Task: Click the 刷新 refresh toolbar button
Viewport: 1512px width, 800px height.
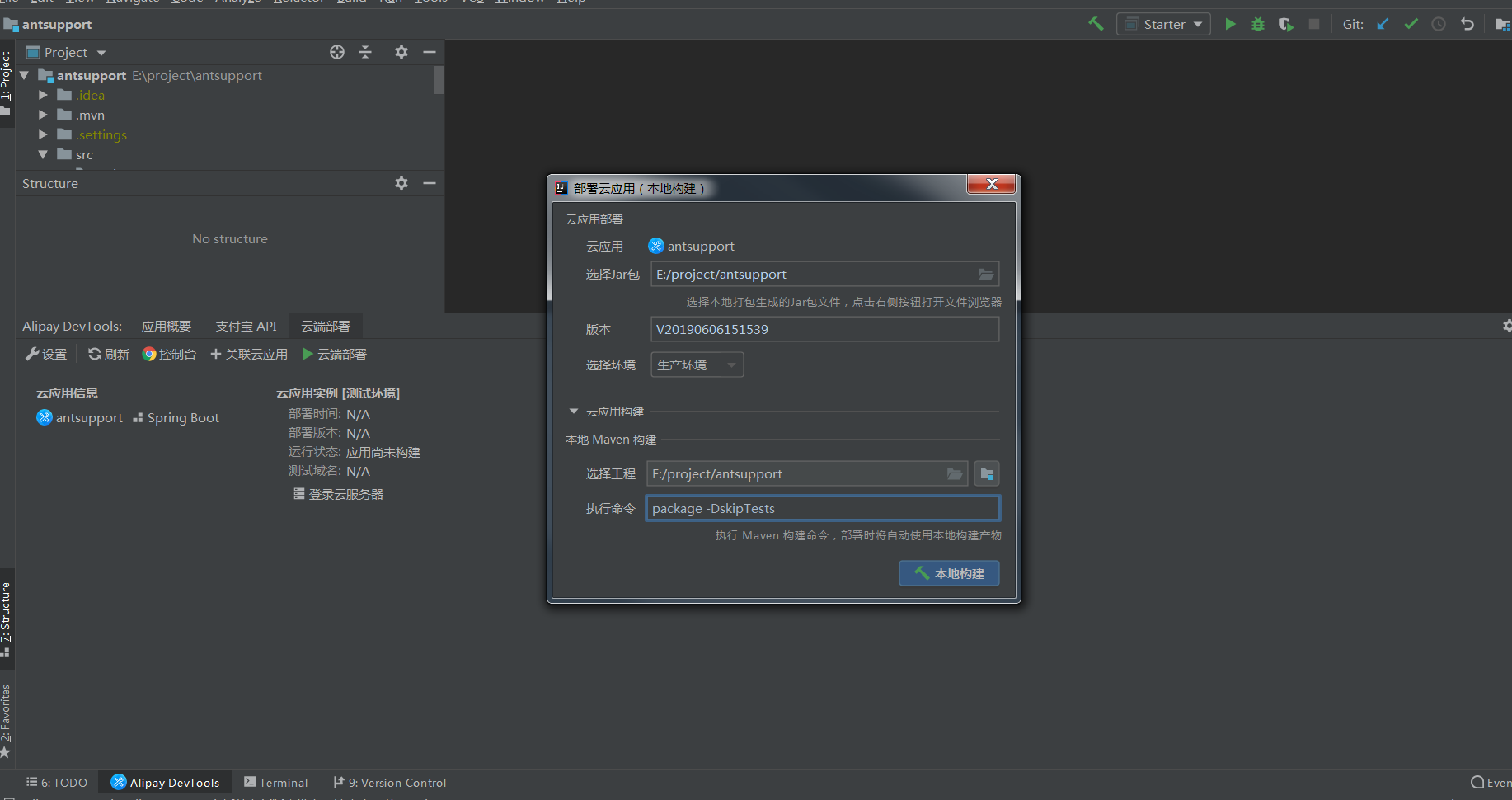Action: [109, 354]
